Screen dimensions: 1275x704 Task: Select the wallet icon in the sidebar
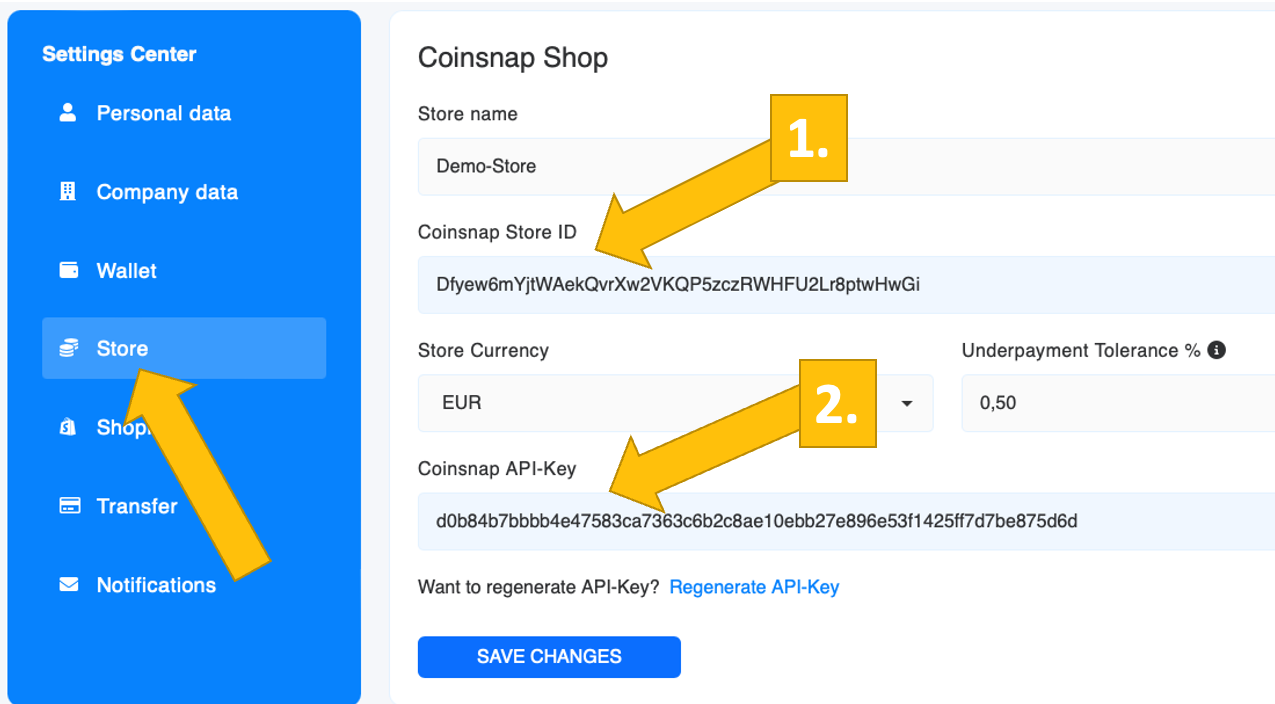pyautogui.click(x=68, y=270)
